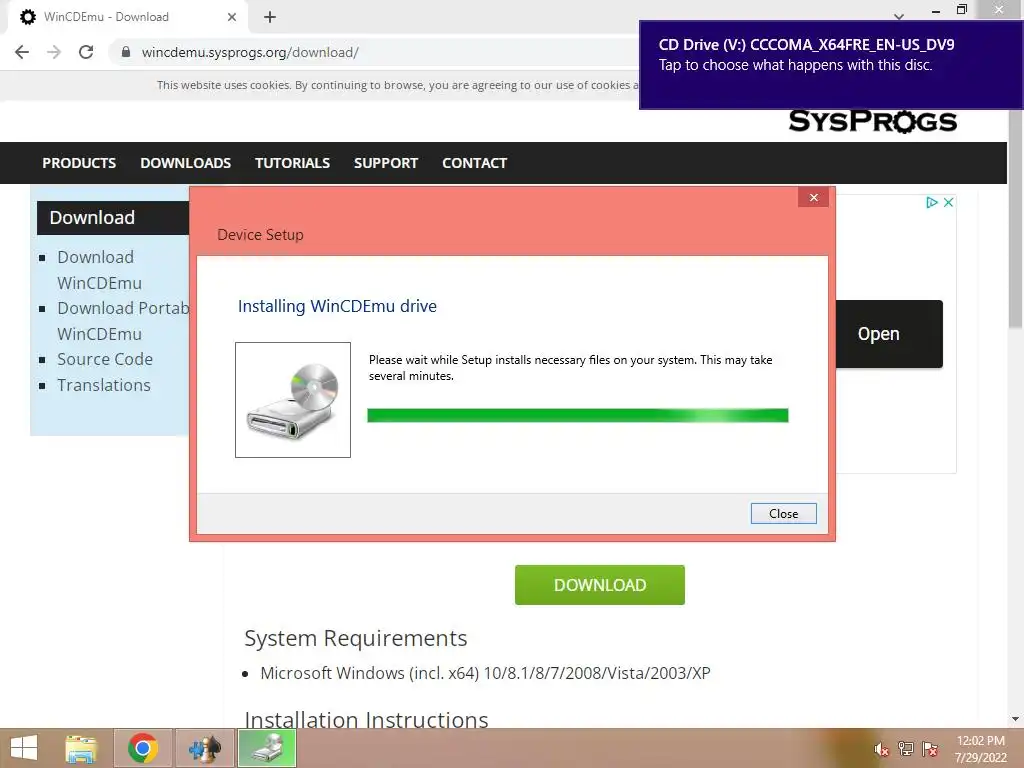Open the Download Portable WinCDEmu link

pos(123,321)
